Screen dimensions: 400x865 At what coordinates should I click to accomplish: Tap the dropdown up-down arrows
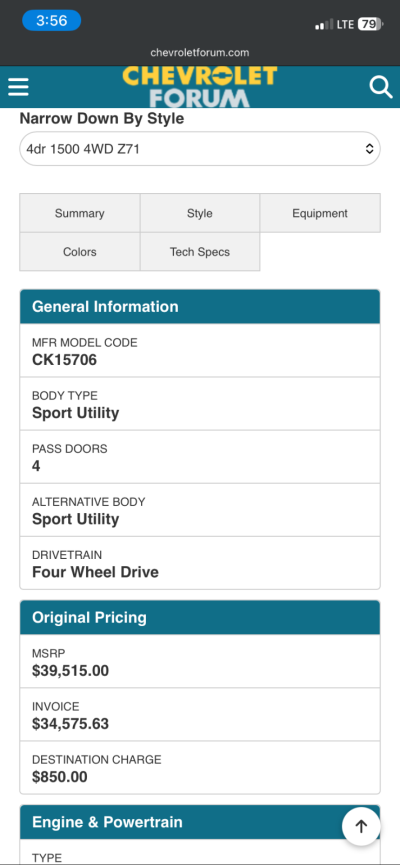pos(369,149)
